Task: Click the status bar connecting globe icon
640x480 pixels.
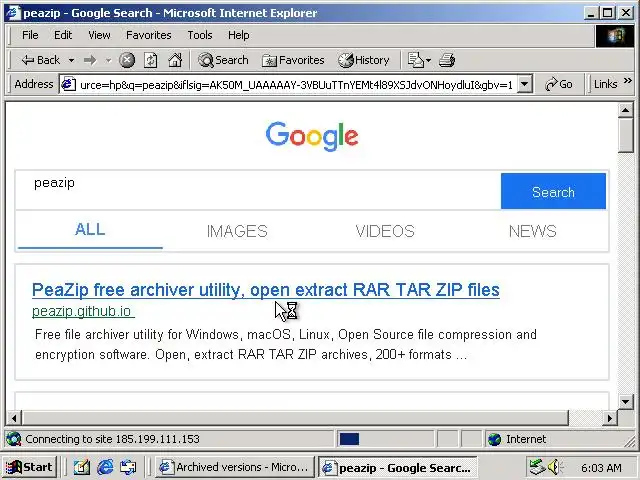Action: pos(14,439)
